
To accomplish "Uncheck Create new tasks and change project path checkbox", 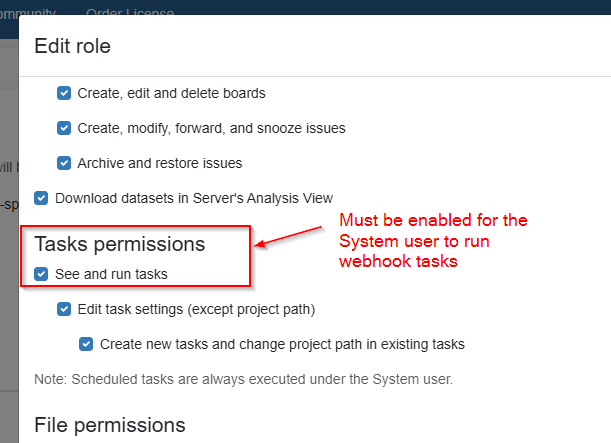I will coord(87,344).
